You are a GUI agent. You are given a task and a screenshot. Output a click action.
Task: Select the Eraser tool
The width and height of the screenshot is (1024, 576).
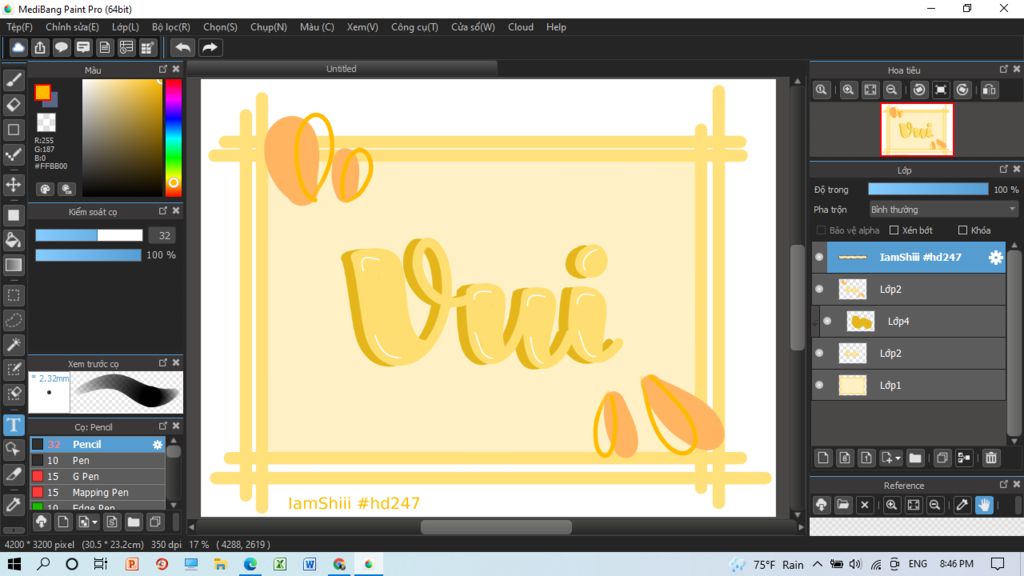(x=14, y=104)
